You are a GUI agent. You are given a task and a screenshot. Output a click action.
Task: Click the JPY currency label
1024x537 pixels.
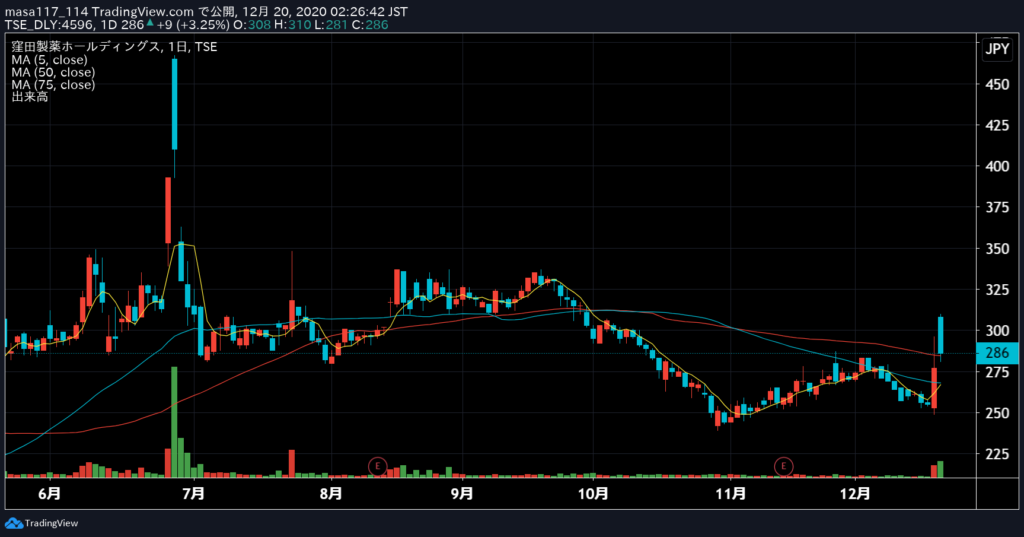[x=997, y=50]
